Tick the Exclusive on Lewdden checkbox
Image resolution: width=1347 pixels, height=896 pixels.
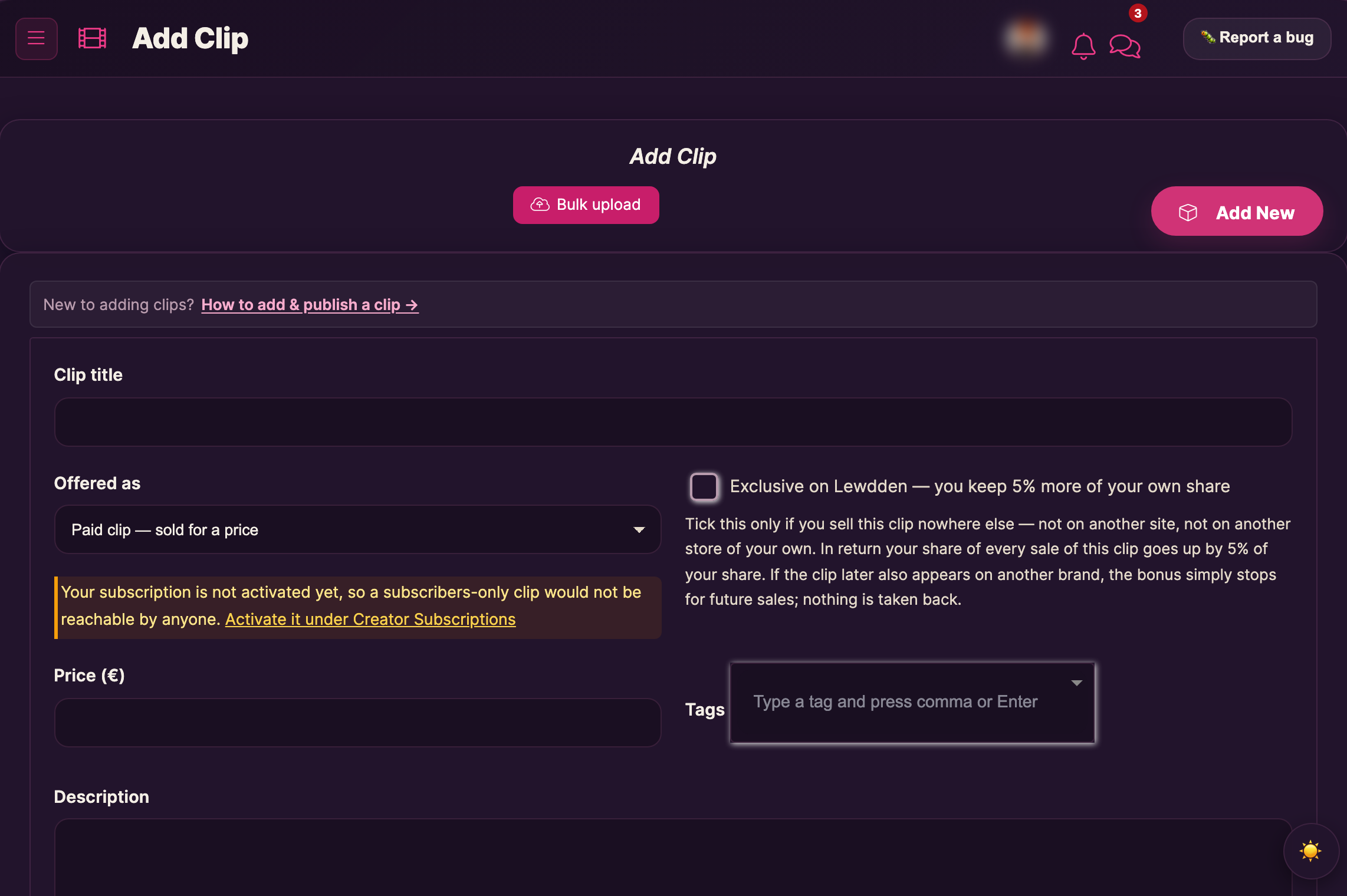pyautogui.click(x=704, y=487)
